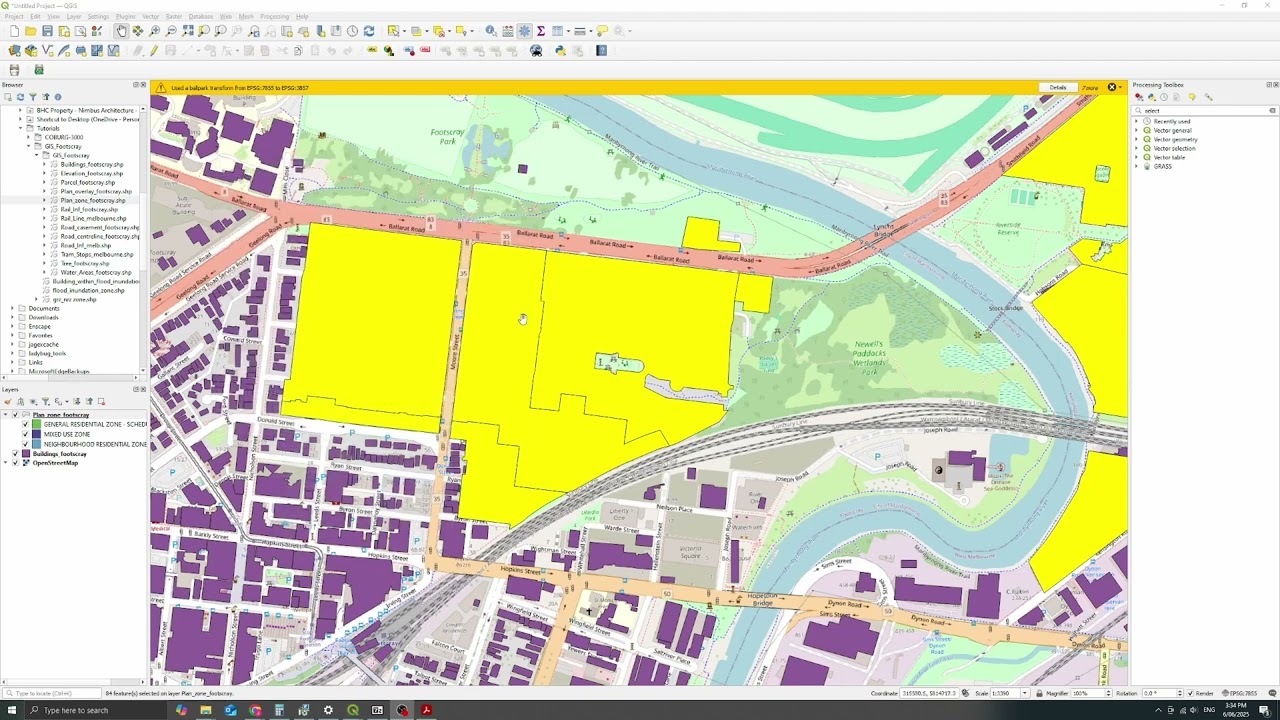The image size is (1280, 720).
Task: Open the Processing menu
Action: tap(274, 17)
